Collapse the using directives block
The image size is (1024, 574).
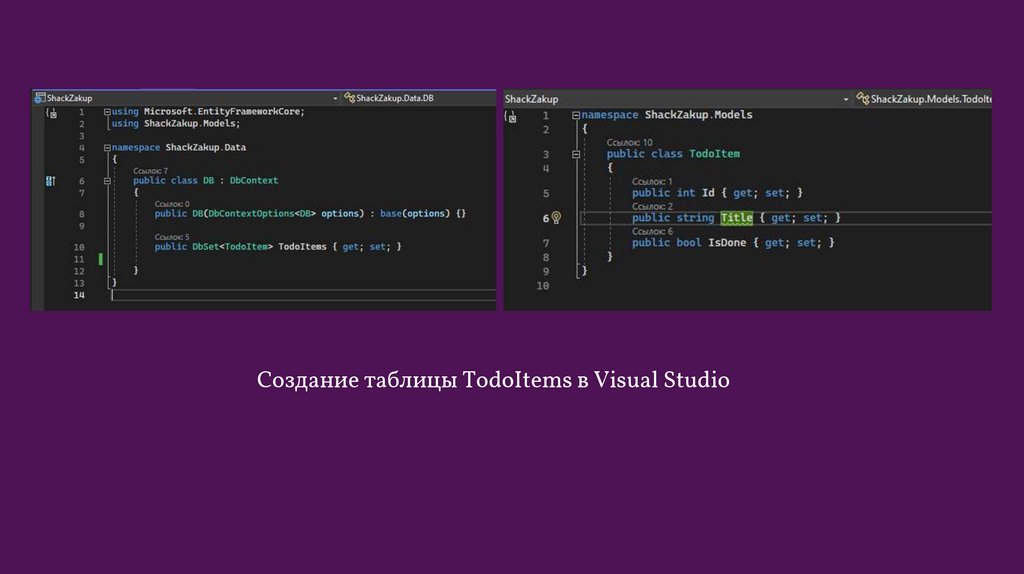[107, 112]
